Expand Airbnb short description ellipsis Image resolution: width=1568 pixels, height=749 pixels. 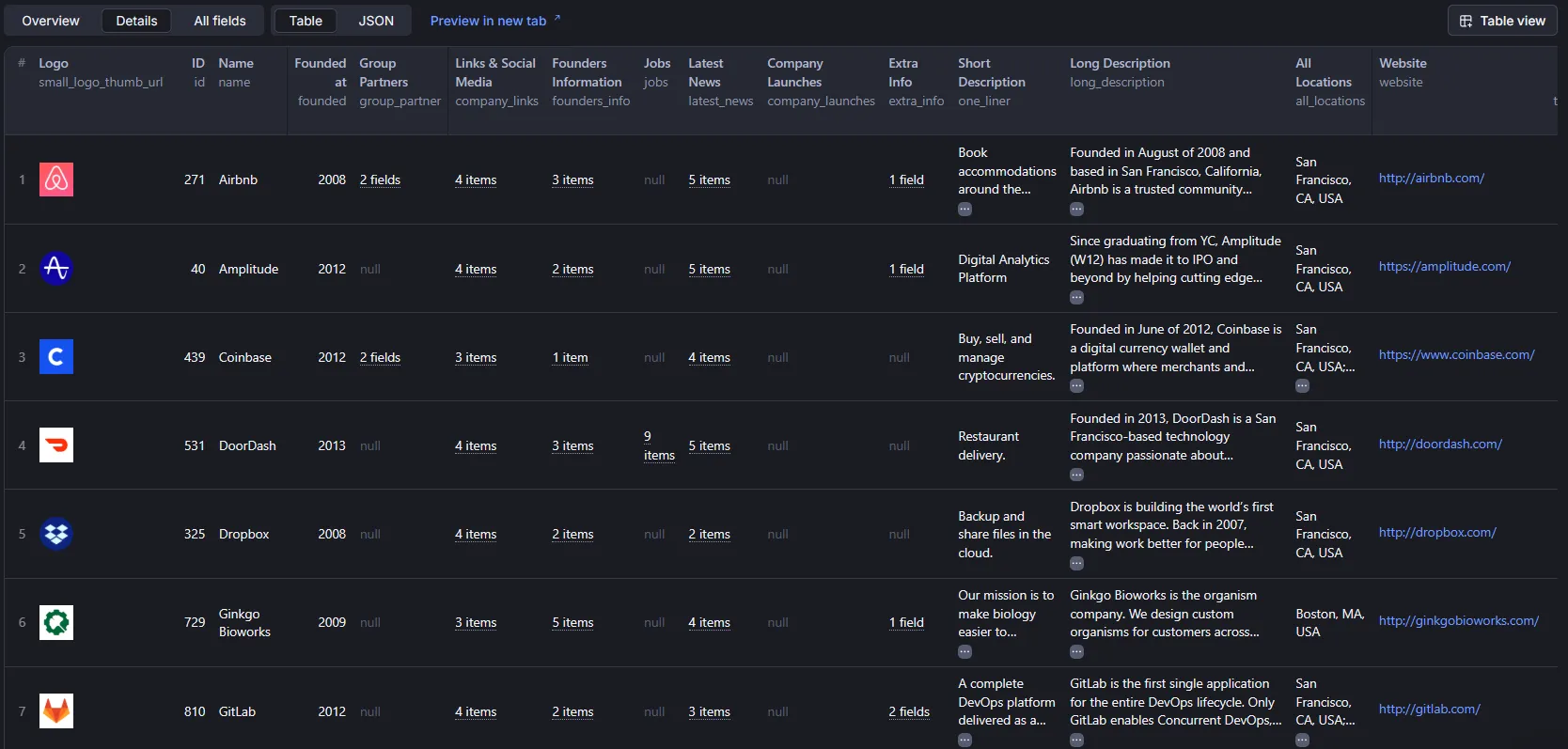coord(964,210)
